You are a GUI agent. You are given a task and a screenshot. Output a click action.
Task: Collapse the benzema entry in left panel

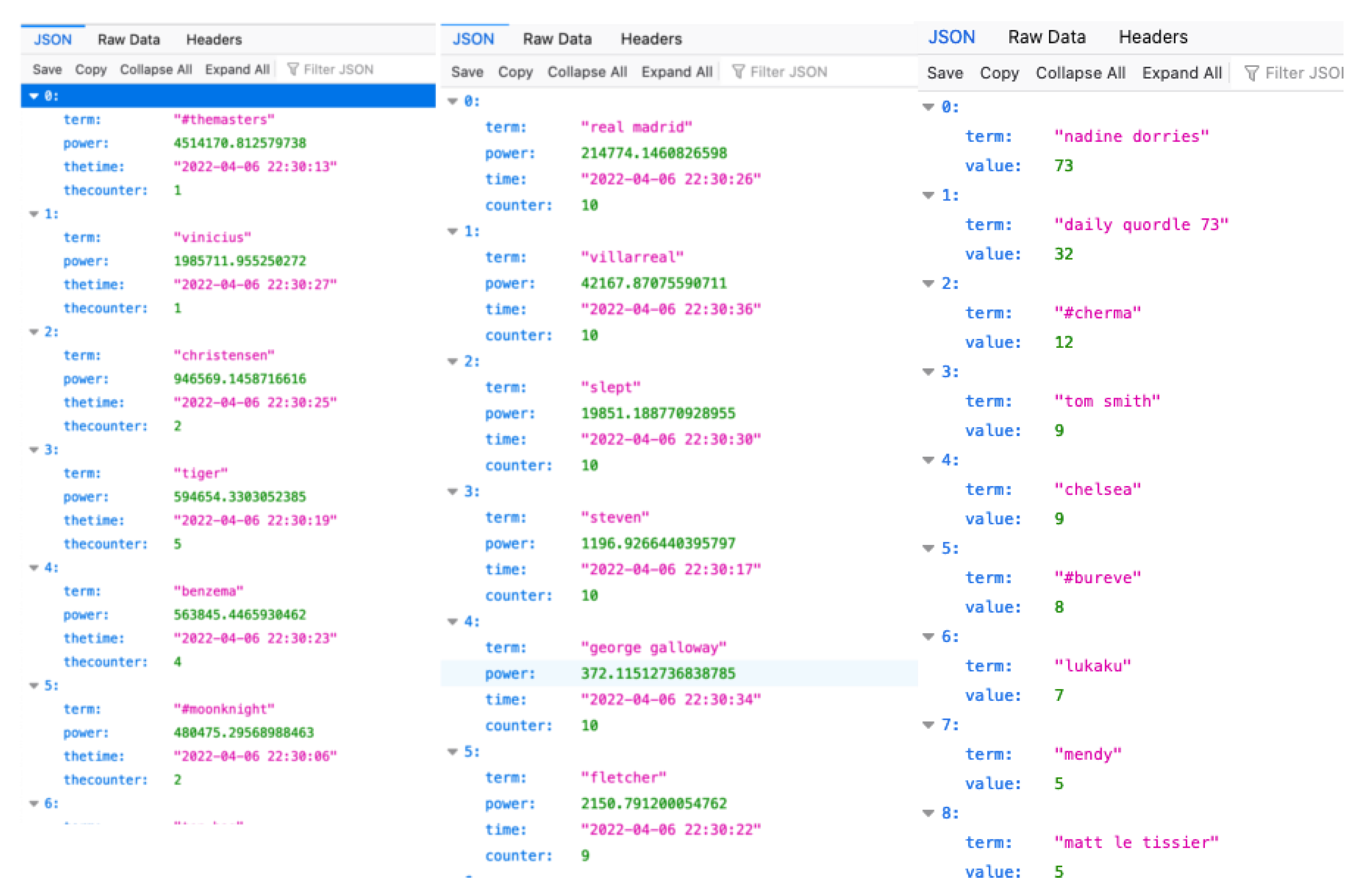pyautogui.click(x=34, y=568)
